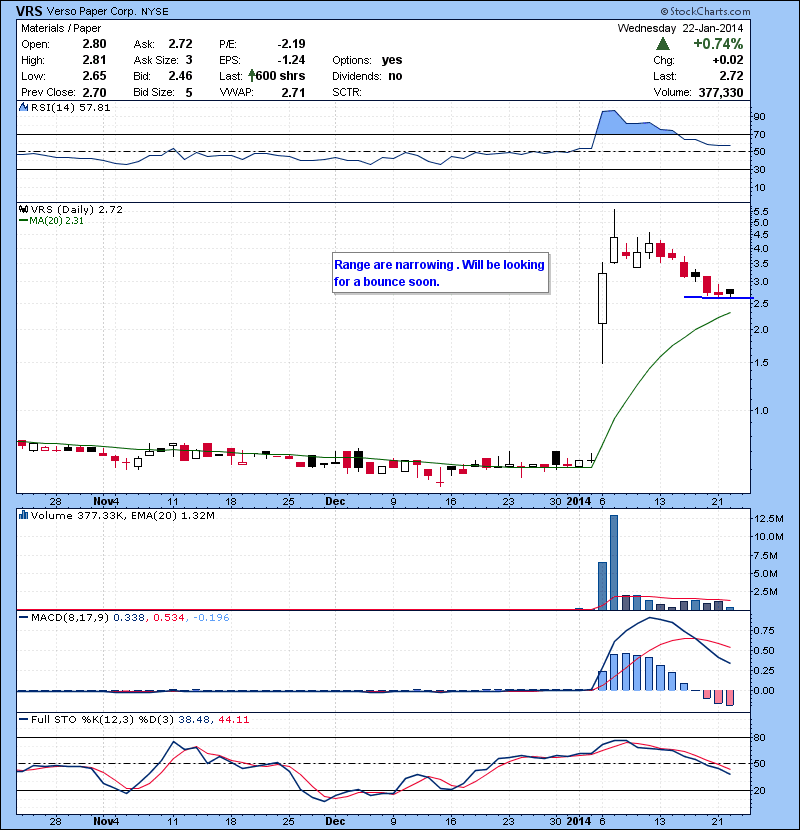This screenshot has height=830, width=800.
Task: Select the EPS value -1.24
Action: 291,60
